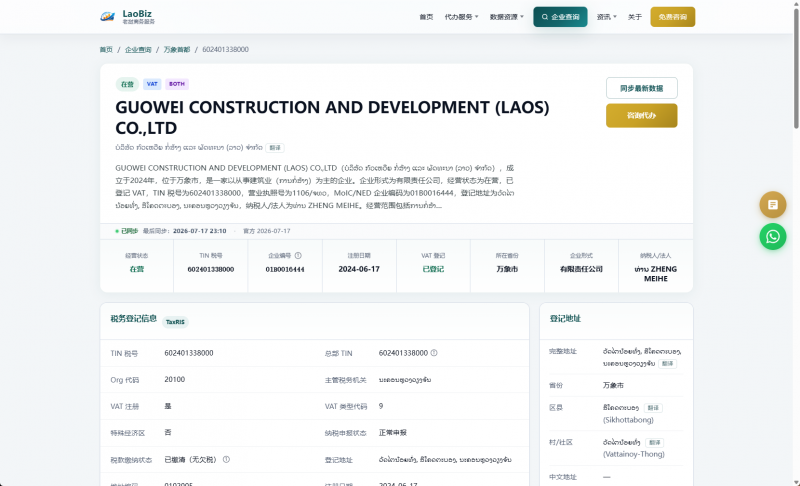Open the 企业查询 breadcrumb link
Image resolution: width=800 pixels, height=486 pixels.
click(x=138, y=49)
